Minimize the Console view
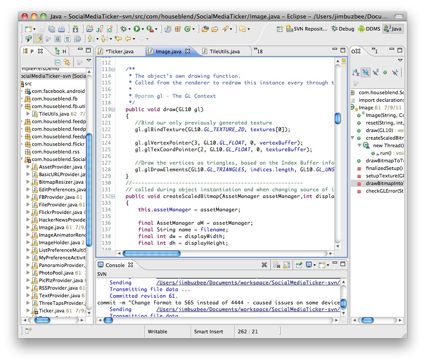This screenshot has width=425, height=363. point(335,264)
